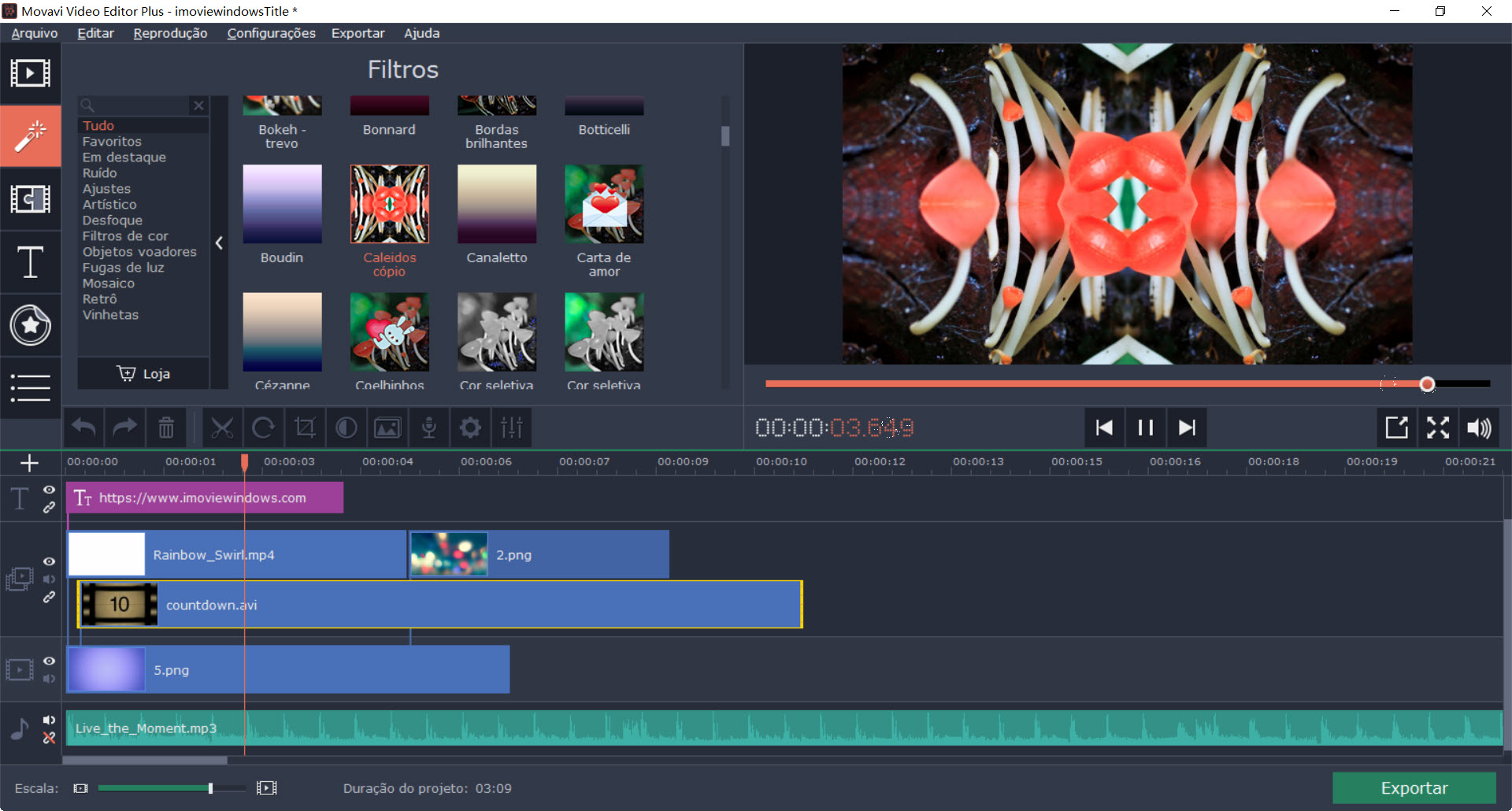Select the countdown.avi clip on timeline
The image size is (1512, 811).
pyautogui.click(x=439, y=605)
